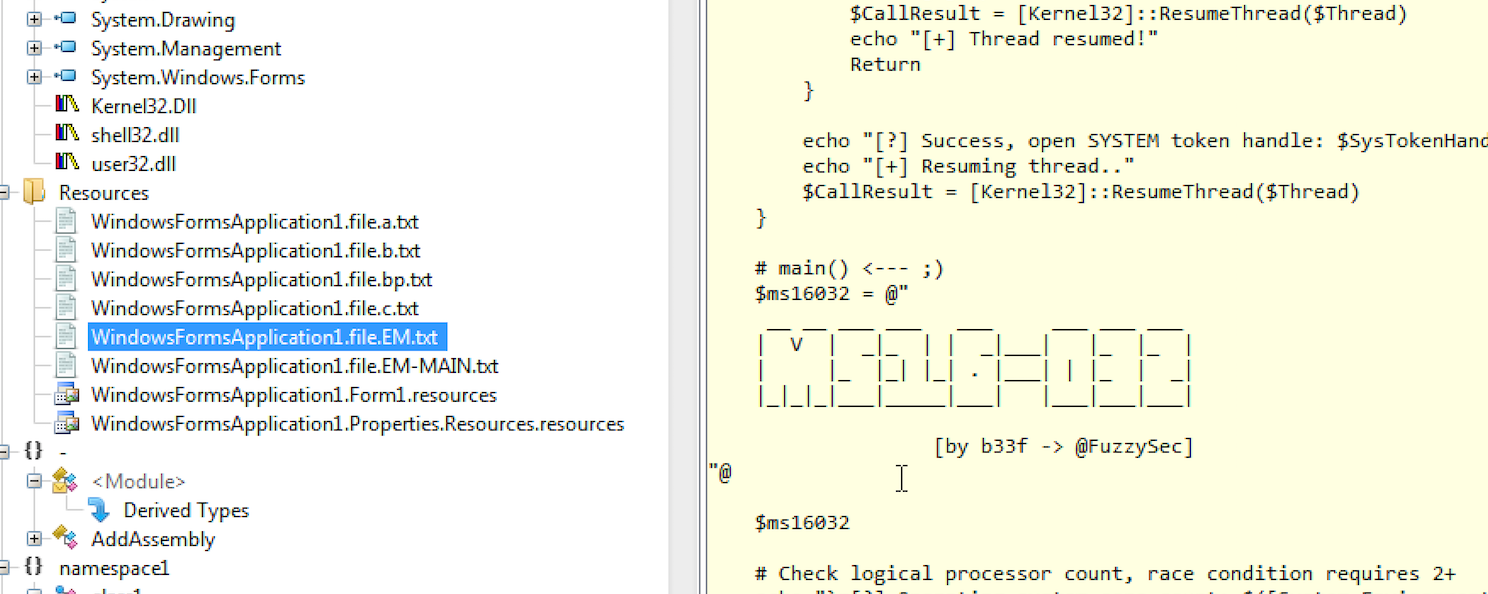Open WindowsFormsApplication1.file.a.txt resource
1488x594 pixels.
[254, 222]
